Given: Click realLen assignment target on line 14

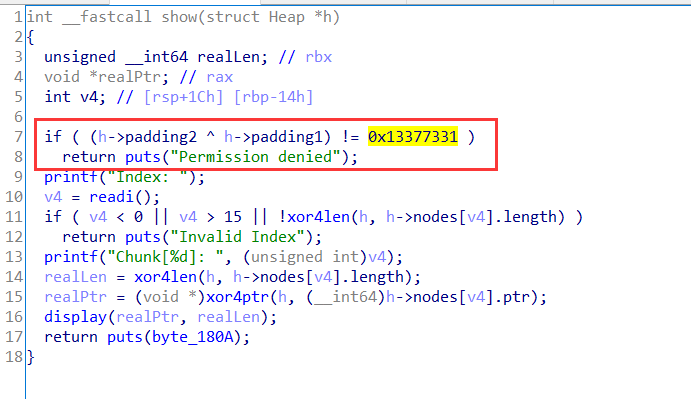Looking at the screenshot, I should 75,277.
